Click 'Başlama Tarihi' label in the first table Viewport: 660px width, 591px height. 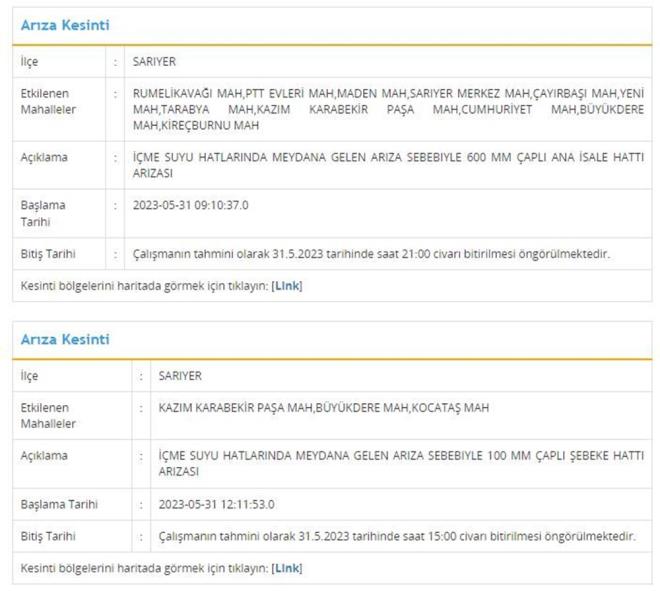coord(43,213)
